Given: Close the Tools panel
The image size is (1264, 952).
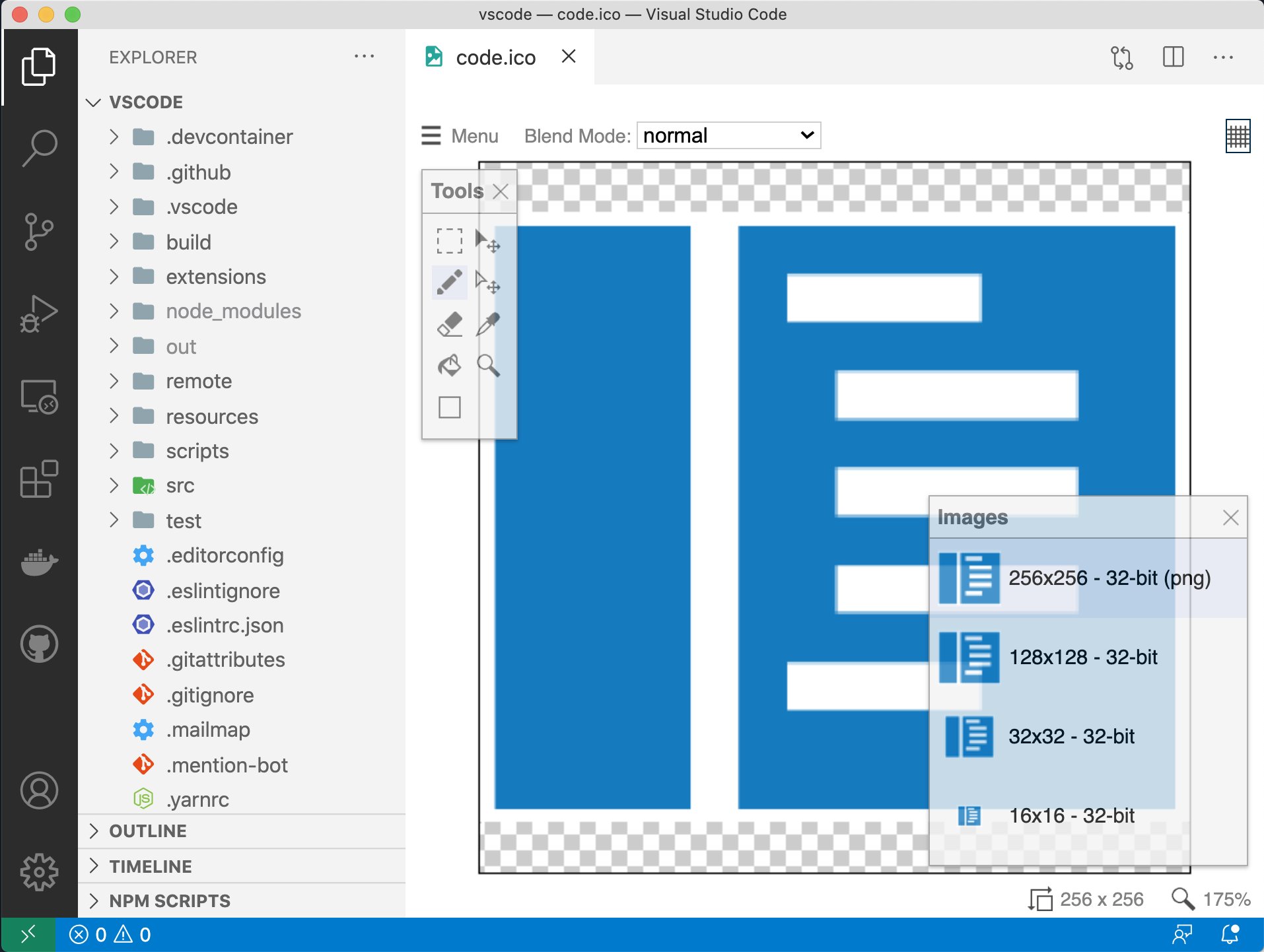Looking at the screenshot, I should click(501, 191).
